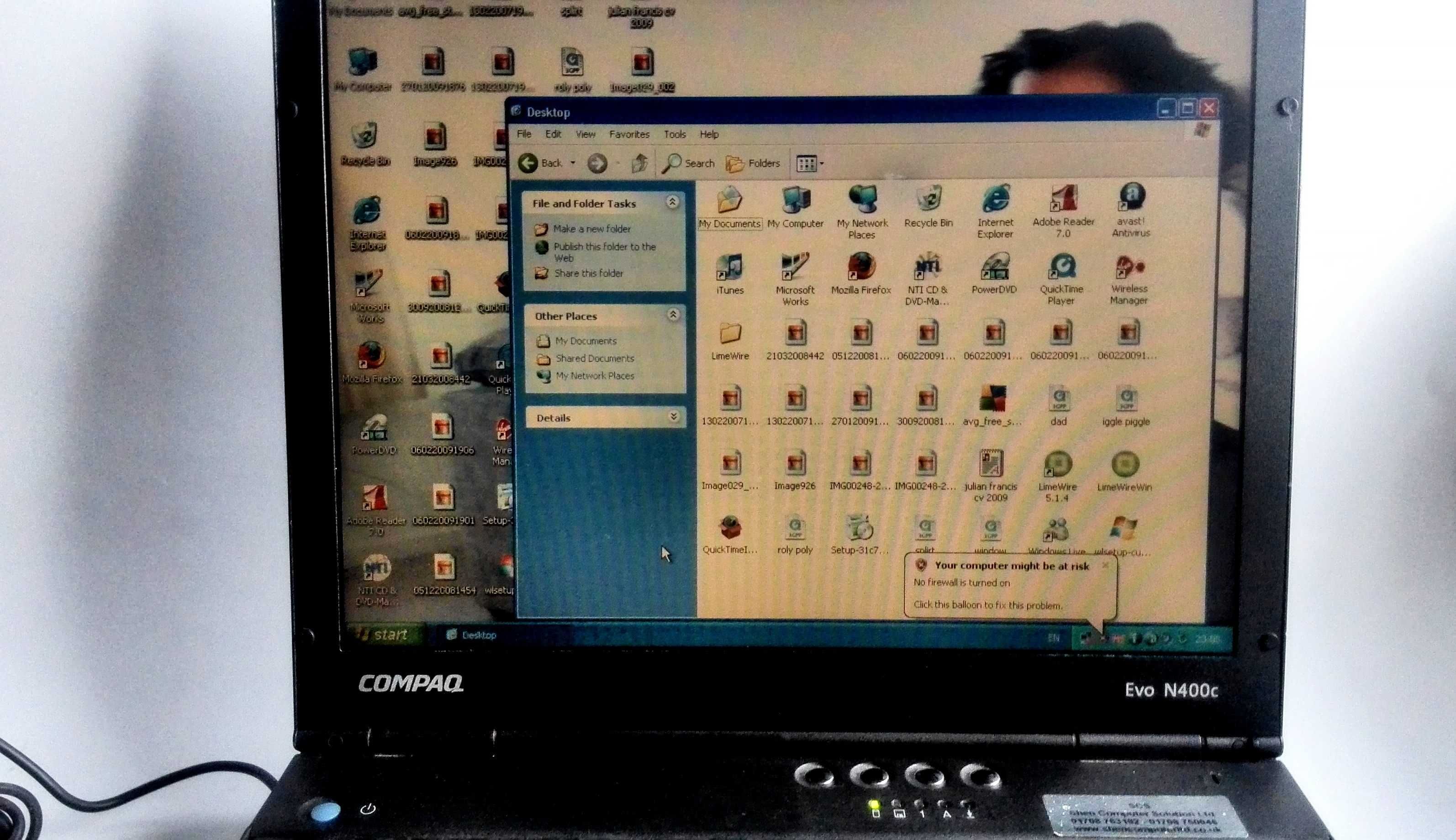
Task: Select PowerDVD icon in Desktop window
Action: point(994,274)
